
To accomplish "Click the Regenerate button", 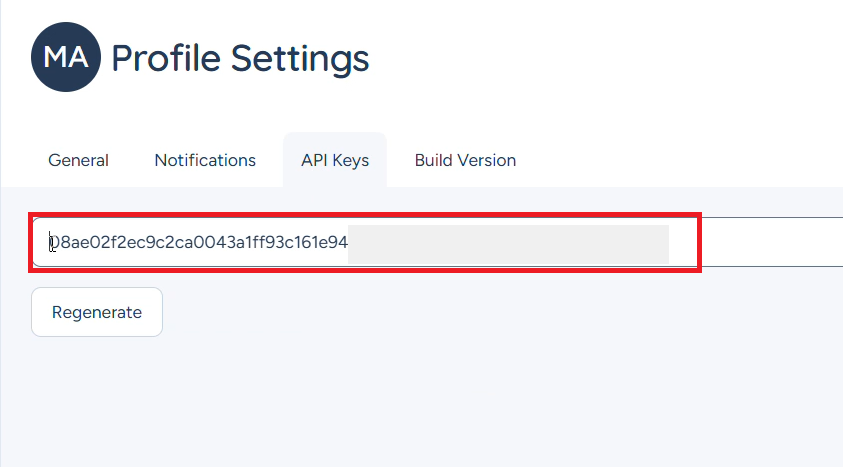I will click(97, 312).
